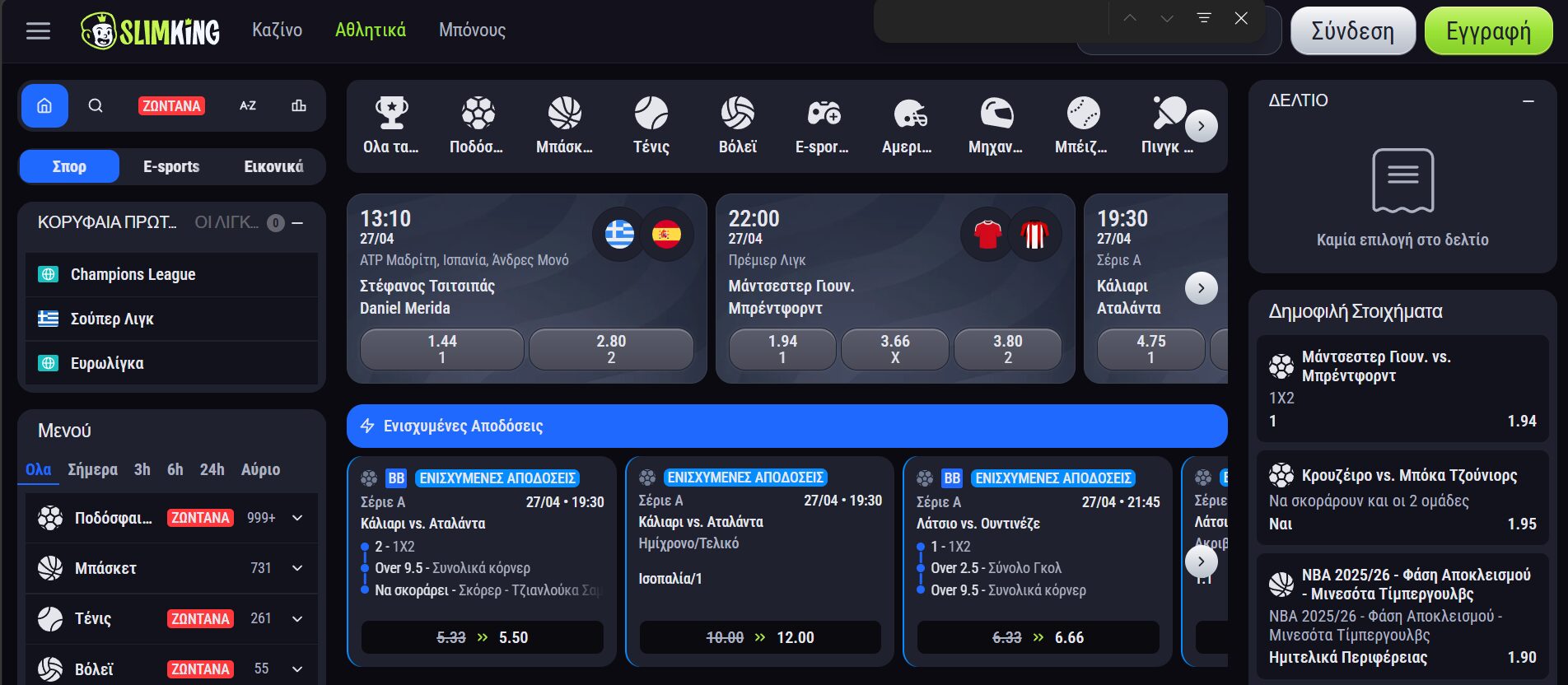Click the Βόλεϊ ball icon in menu
Image resolution: width=1568 pixels, height=685 pixels.
(50, 669)
